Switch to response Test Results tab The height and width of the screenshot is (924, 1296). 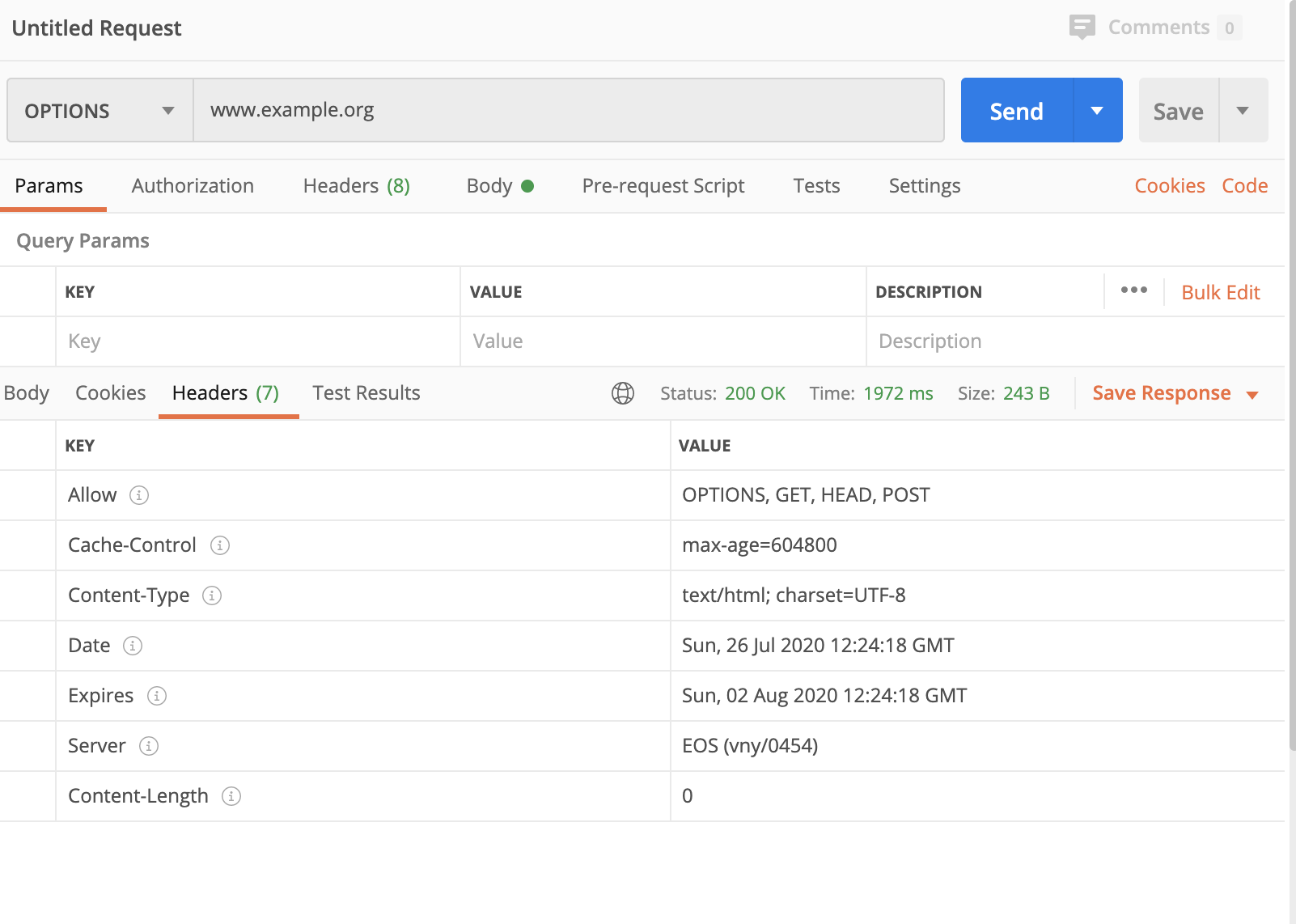click(366, 393)
